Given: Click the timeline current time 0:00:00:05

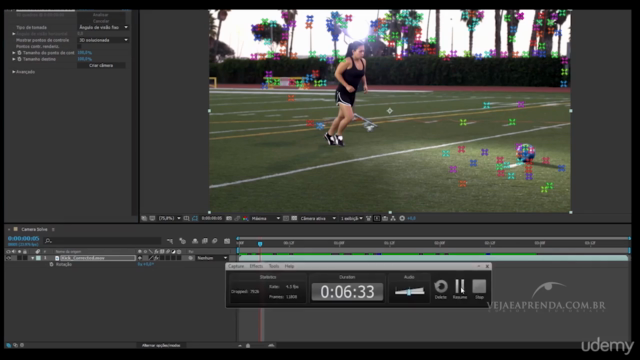Looking at the screenshot, I should coord(24,238).
